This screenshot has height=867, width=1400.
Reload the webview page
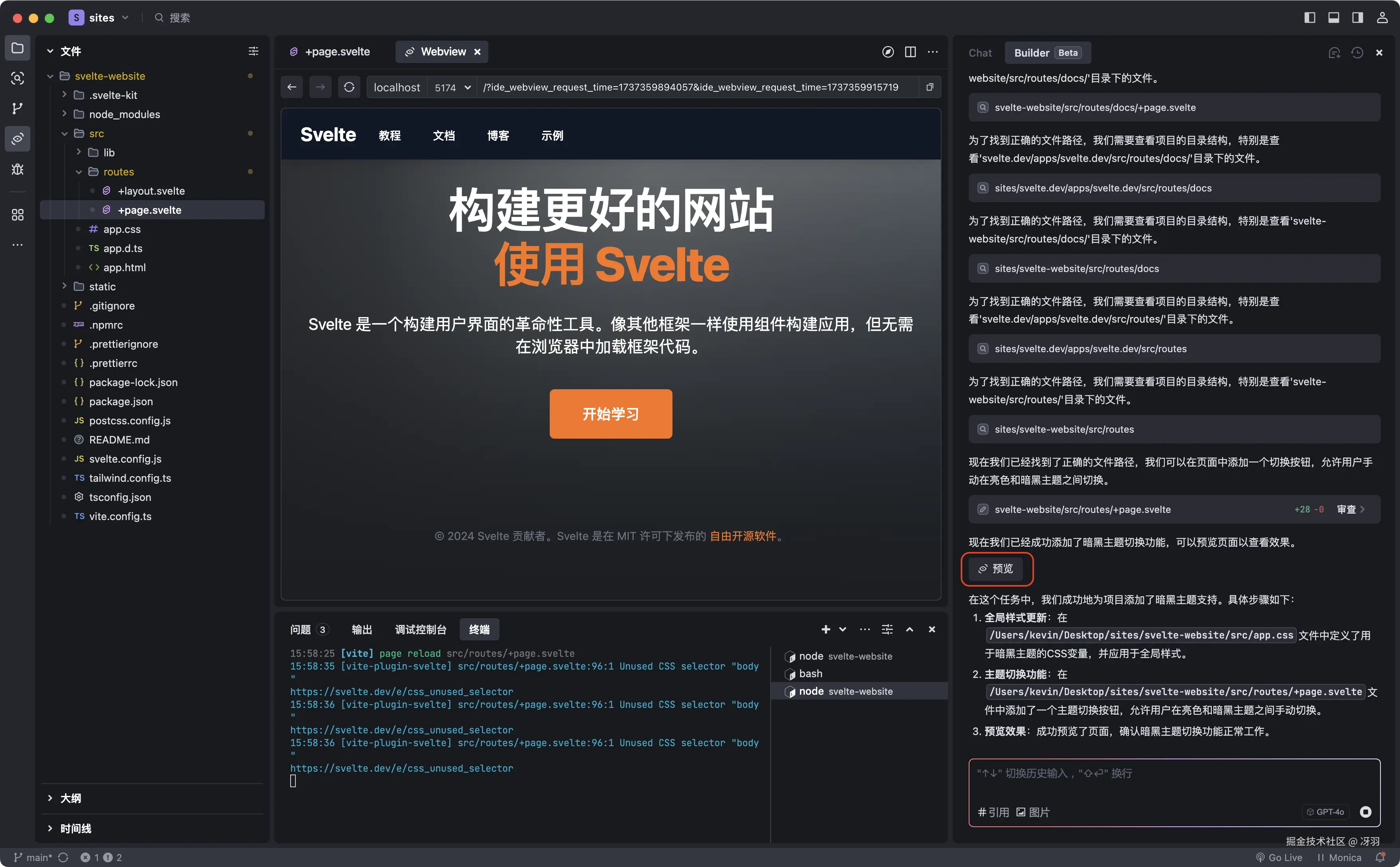point(349,87)
